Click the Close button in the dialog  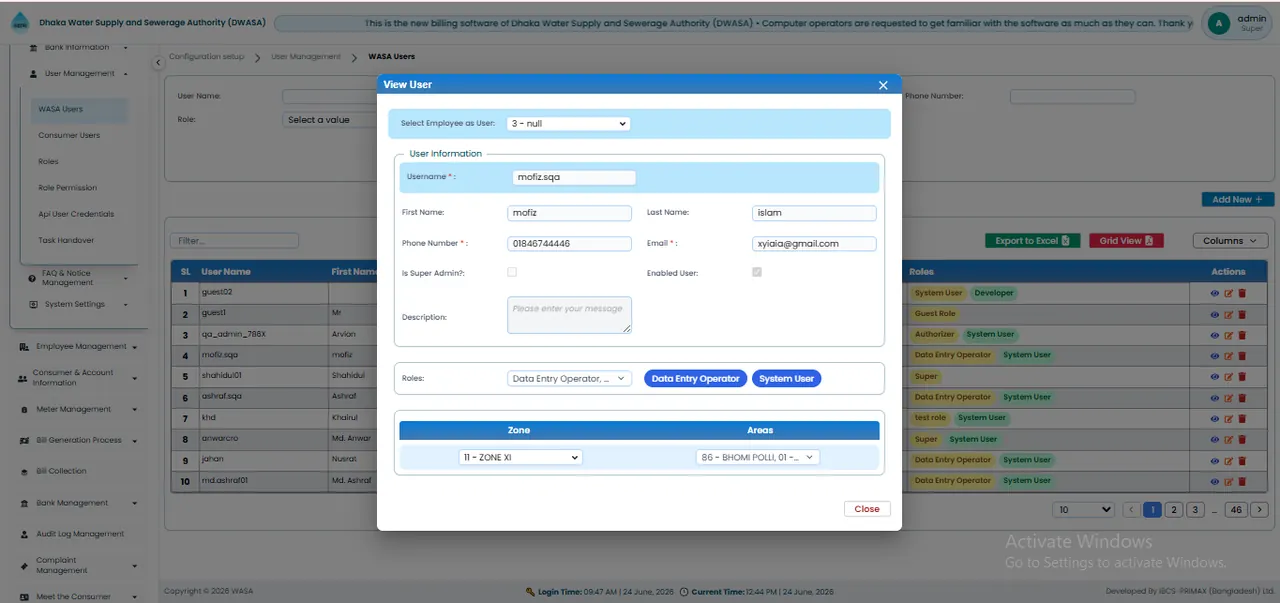click(x=867, y=509)
